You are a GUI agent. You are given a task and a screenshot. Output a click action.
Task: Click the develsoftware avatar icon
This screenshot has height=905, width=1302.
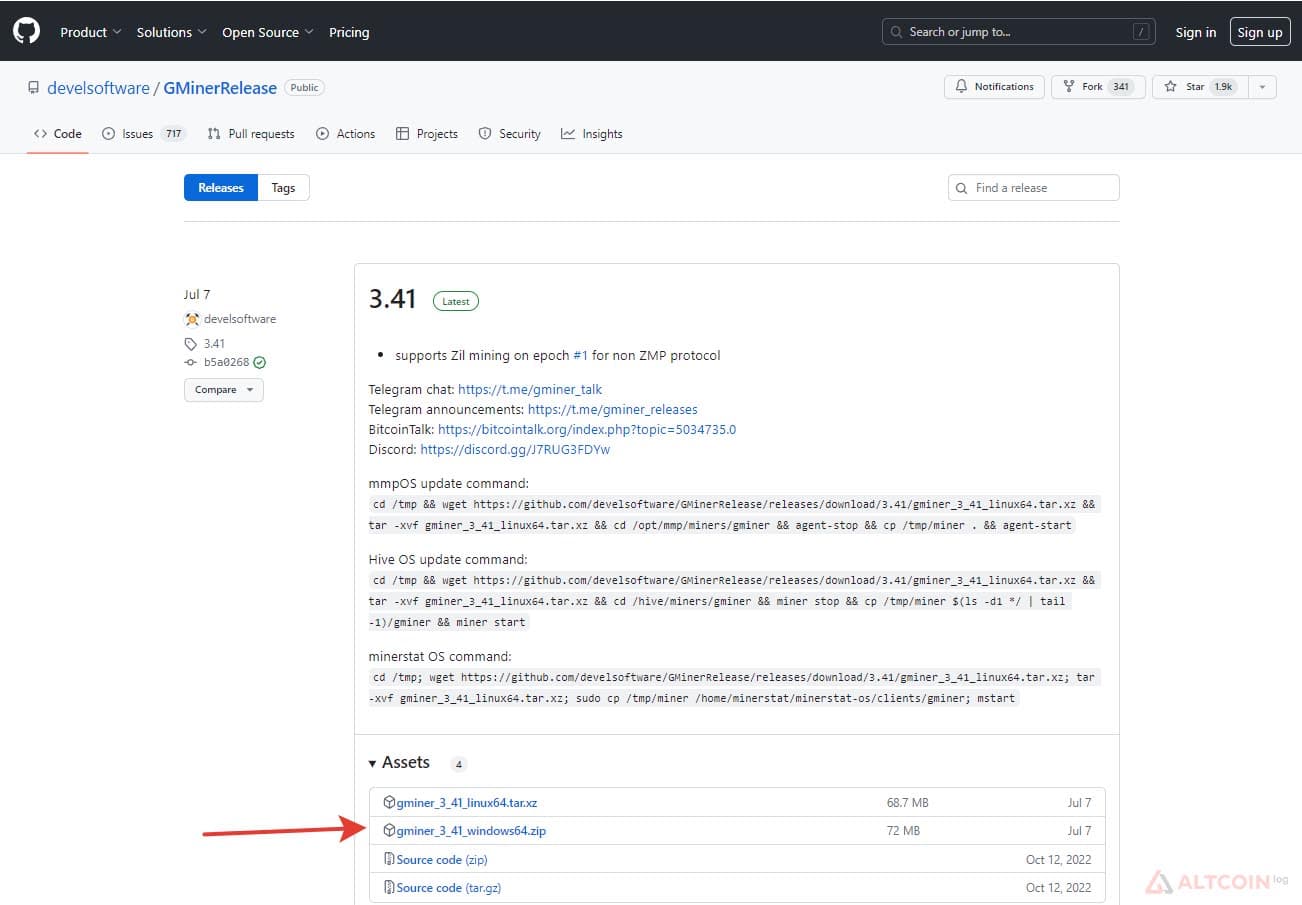pyautogui.click(x=192, y=319)
